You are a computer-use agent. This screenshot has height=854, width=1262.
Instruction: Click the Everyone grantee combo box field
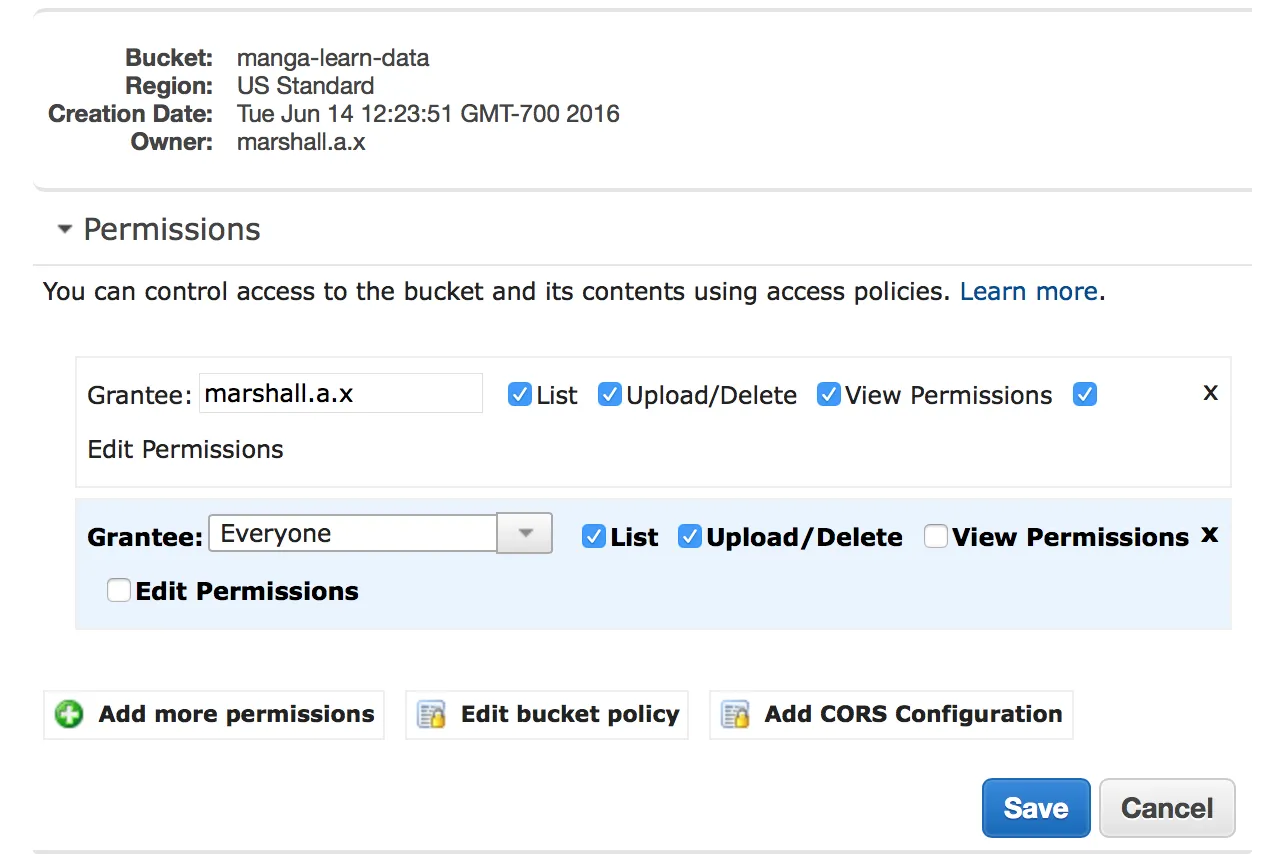pos(352,534)
